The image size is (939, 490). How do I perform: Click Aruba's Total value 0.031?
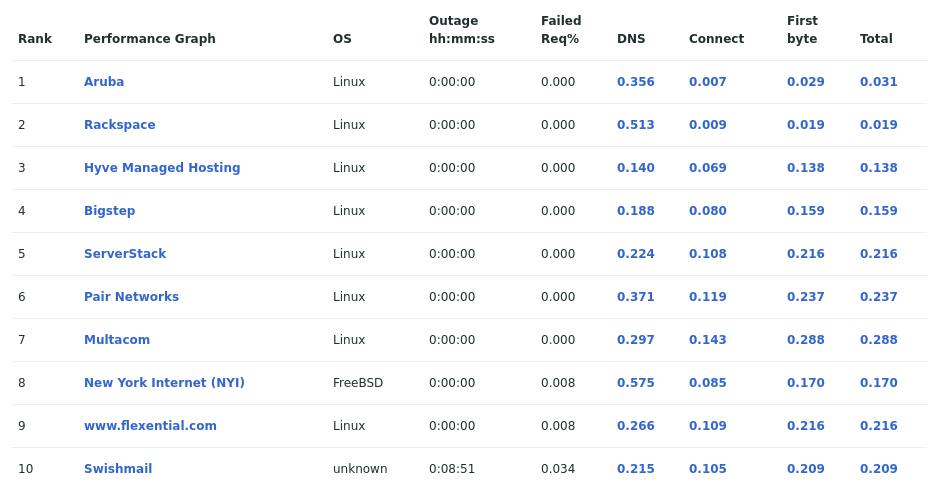(x=879, y=81)
